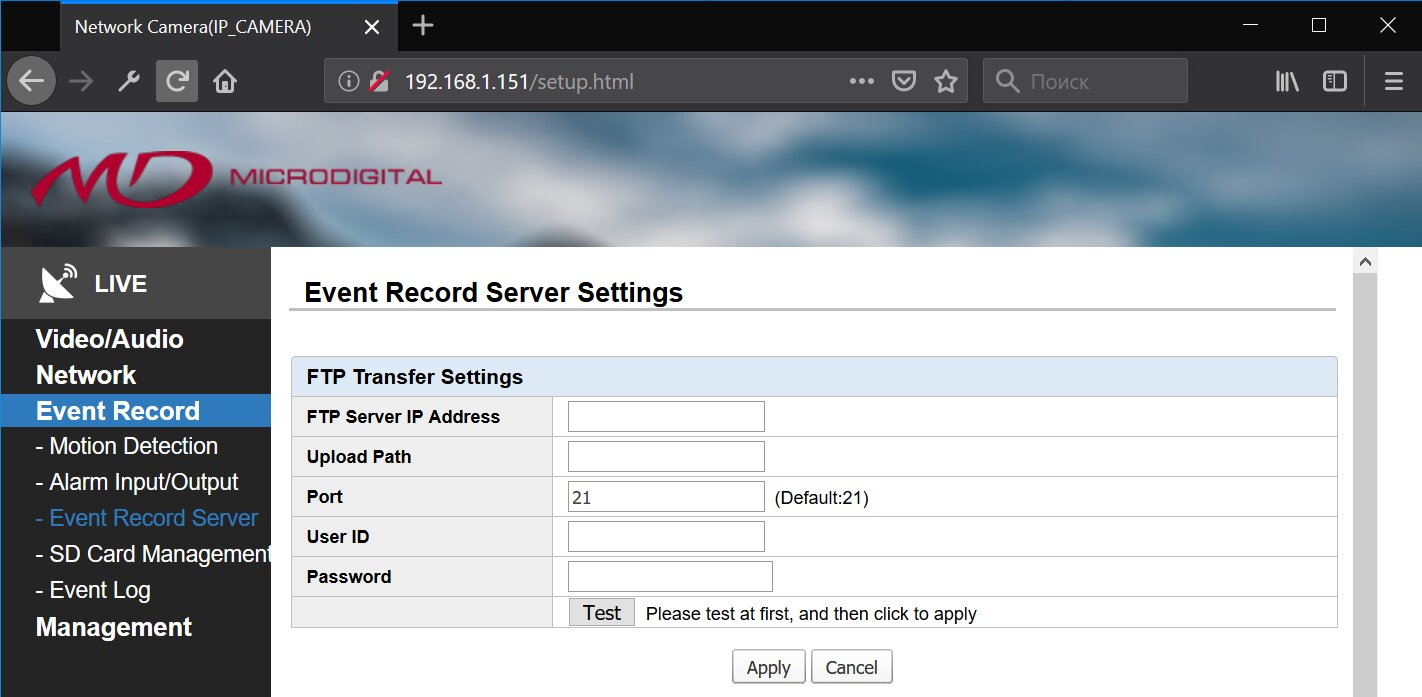
Task: Open the hamburger application menu
Action: (1394, 82)
